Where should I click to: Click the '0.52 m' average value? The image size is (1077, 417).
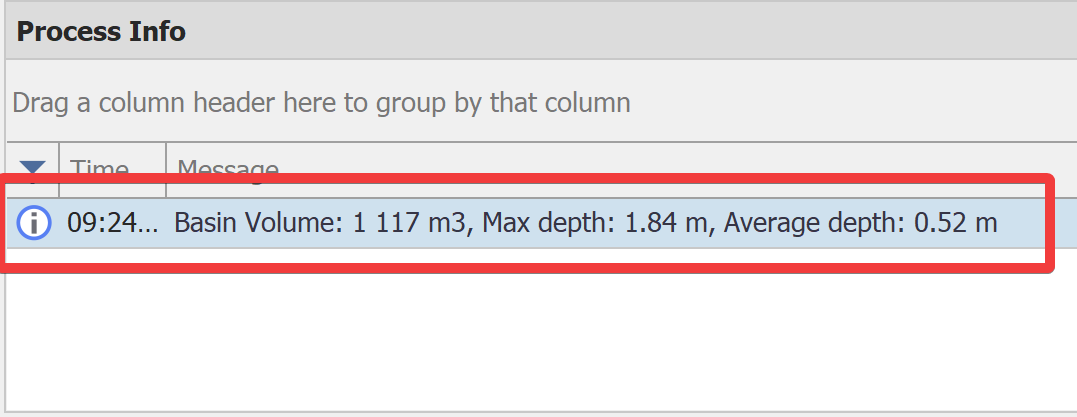[x=955, y=223]
